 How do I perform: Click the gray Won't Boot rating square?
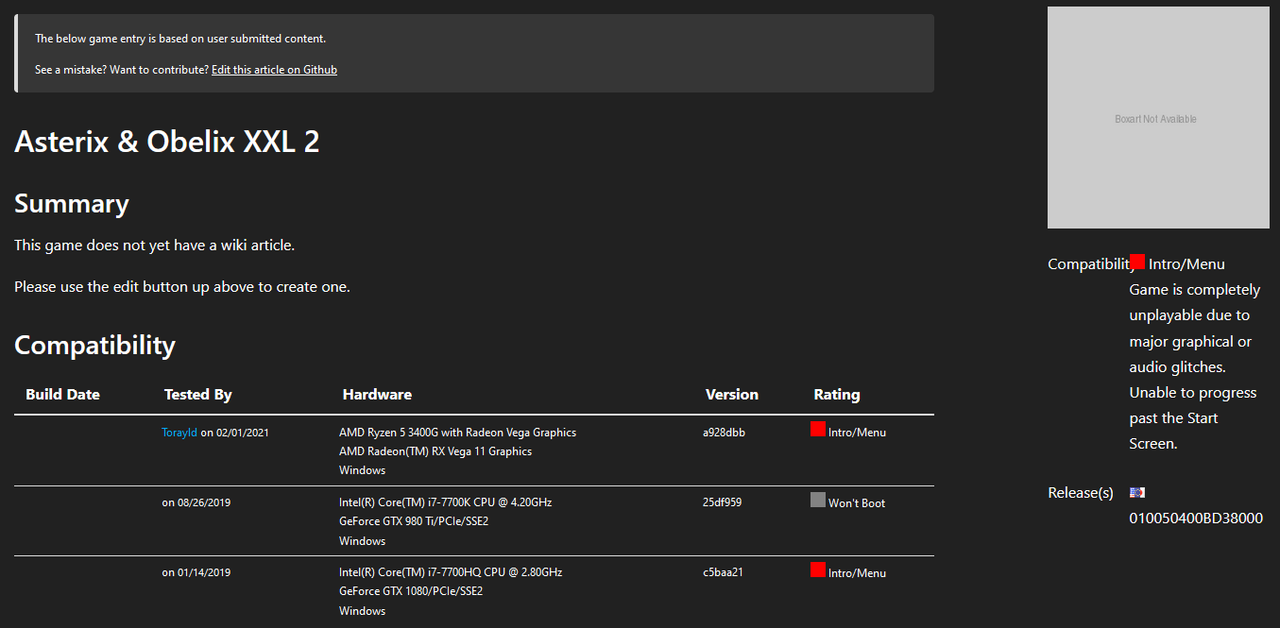point(818,500)
